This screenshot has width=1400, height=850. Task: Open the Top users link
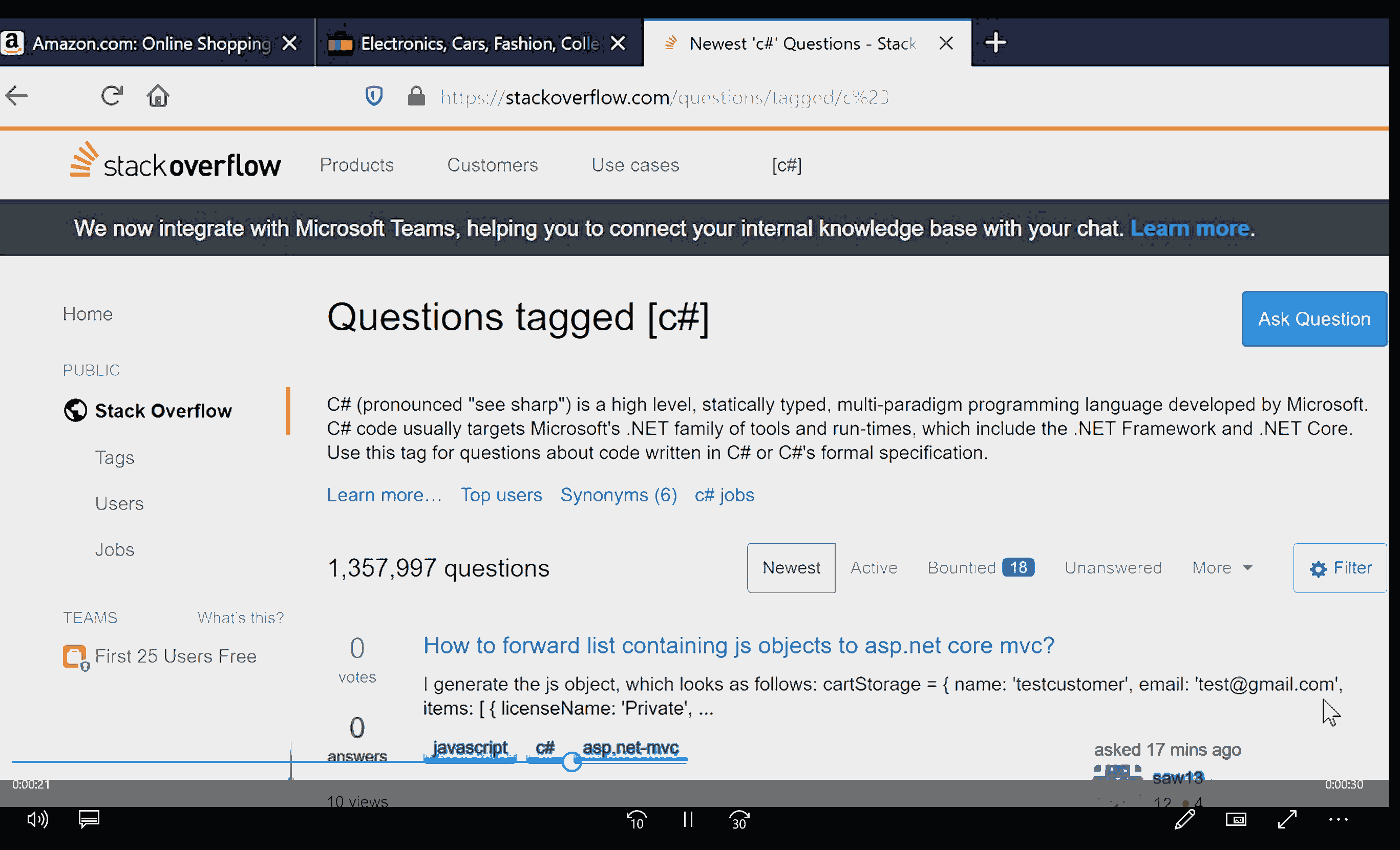pyautogui.click(x=501, y=495)
